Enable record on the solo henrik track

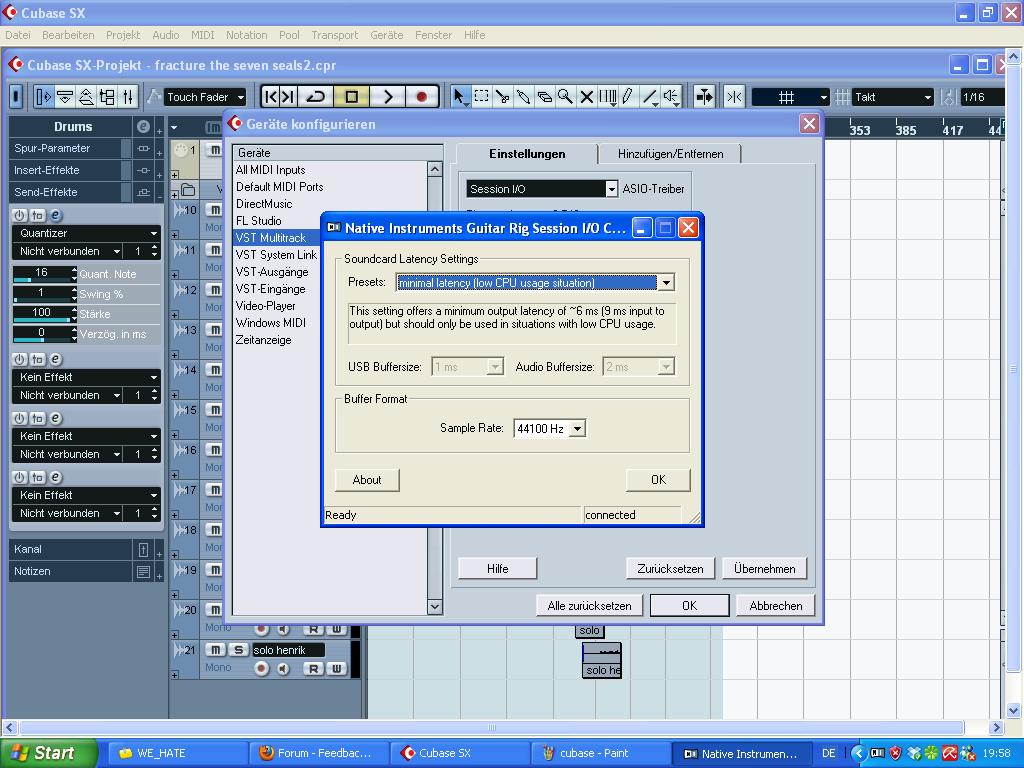coord(261,669)
